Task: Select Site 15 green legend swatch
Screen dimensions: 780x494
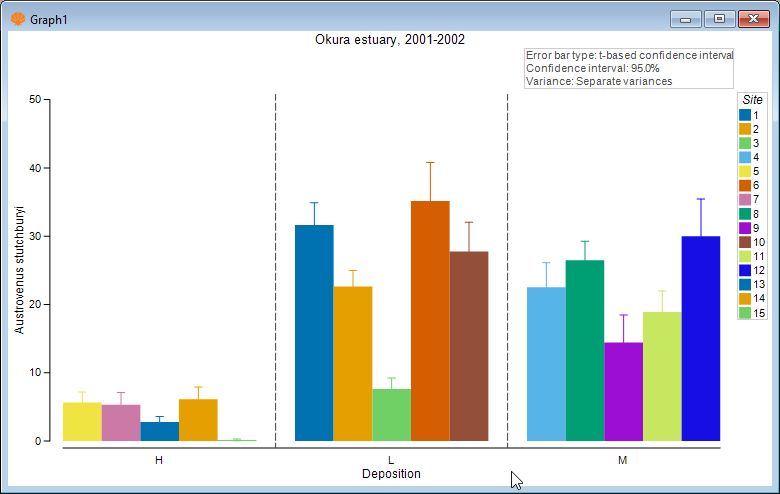Action: coord(745,313)
